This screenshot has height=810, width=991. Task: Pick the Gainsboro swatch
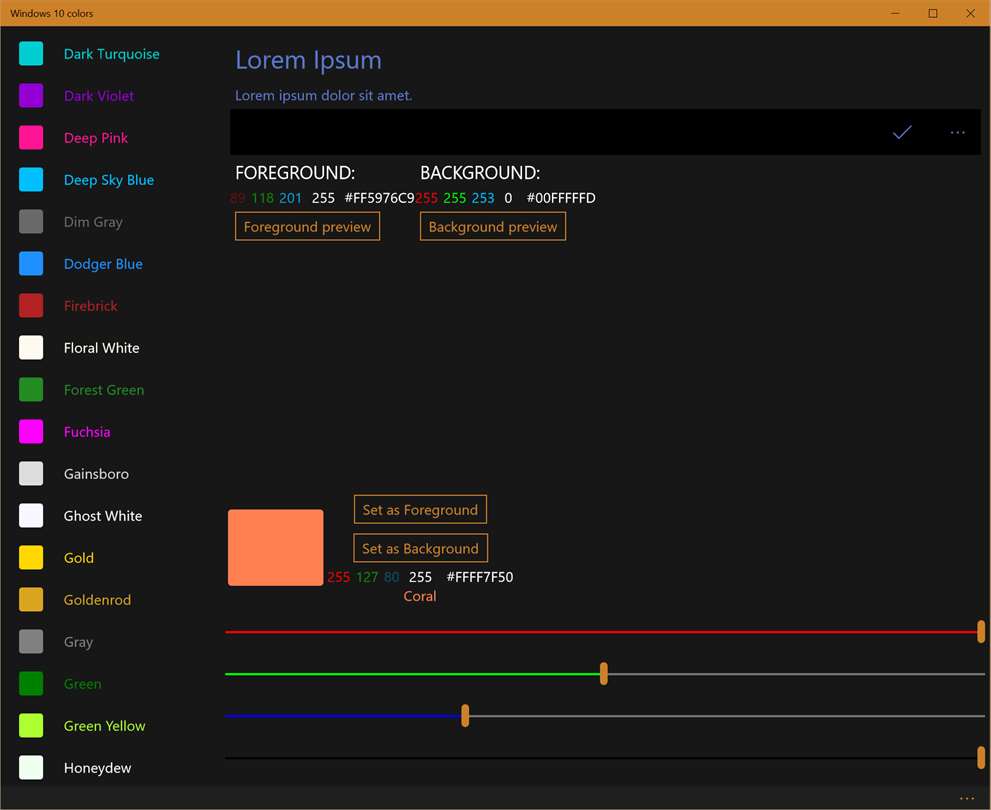31,473
